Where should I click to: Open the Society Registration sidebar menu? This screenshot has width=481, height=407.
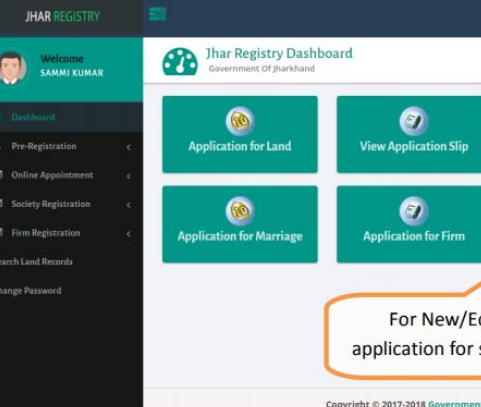[x=71, y=204]
